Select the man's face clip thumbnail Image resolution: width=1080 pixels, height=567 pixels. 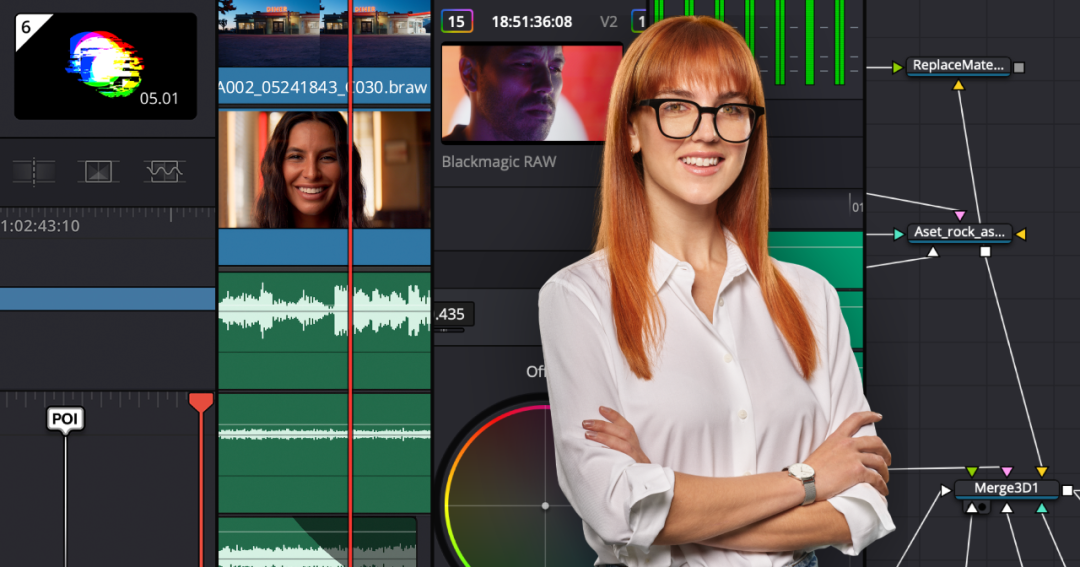coord(532,93)
